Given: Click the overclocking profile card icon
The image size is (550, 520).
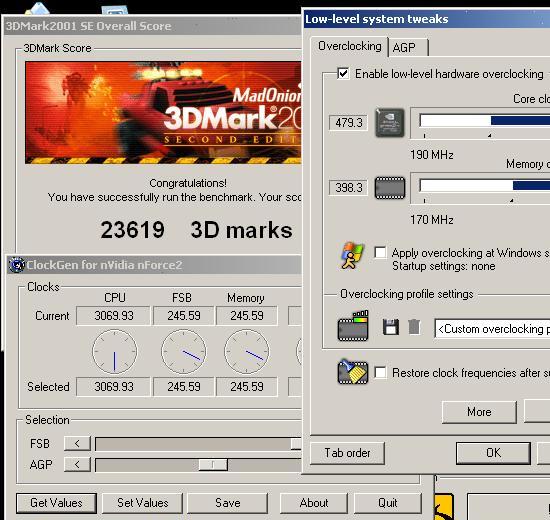Looking at the screenshot, I should point(353,326).
